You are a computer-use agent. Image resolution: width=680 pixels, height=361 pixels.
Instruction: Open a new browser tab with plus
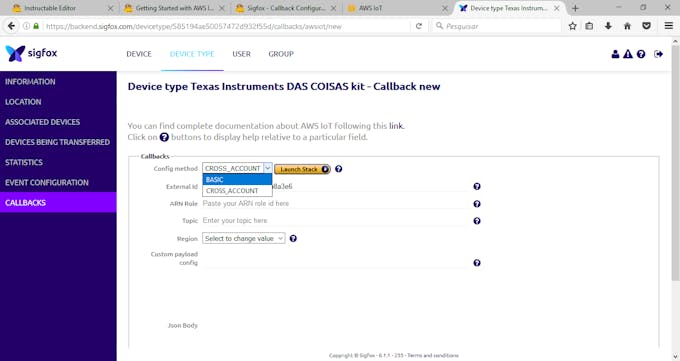pyautogui.click(x=575, y=8)
